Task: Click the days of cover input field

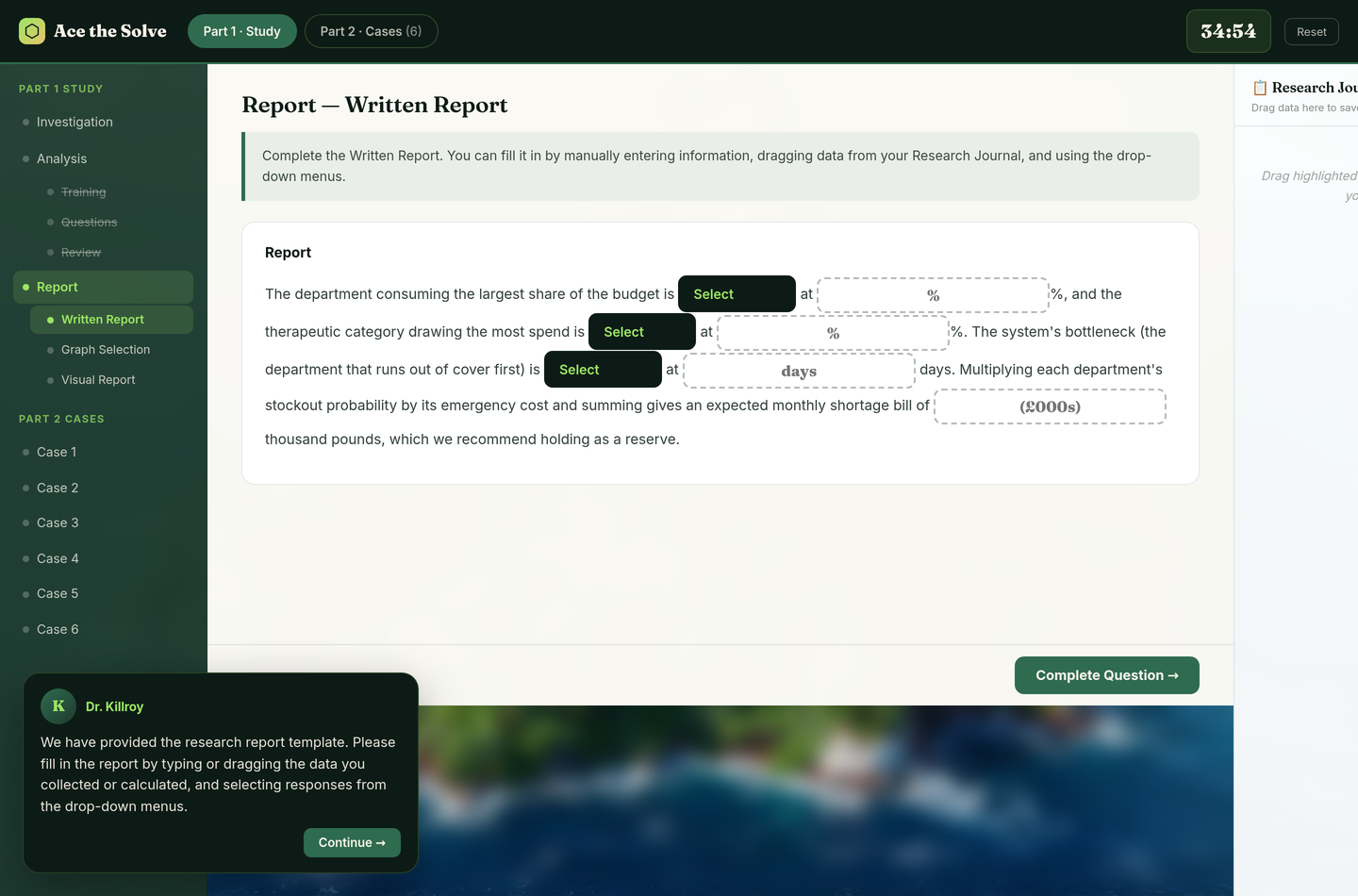Action: (x=799, y=371)
